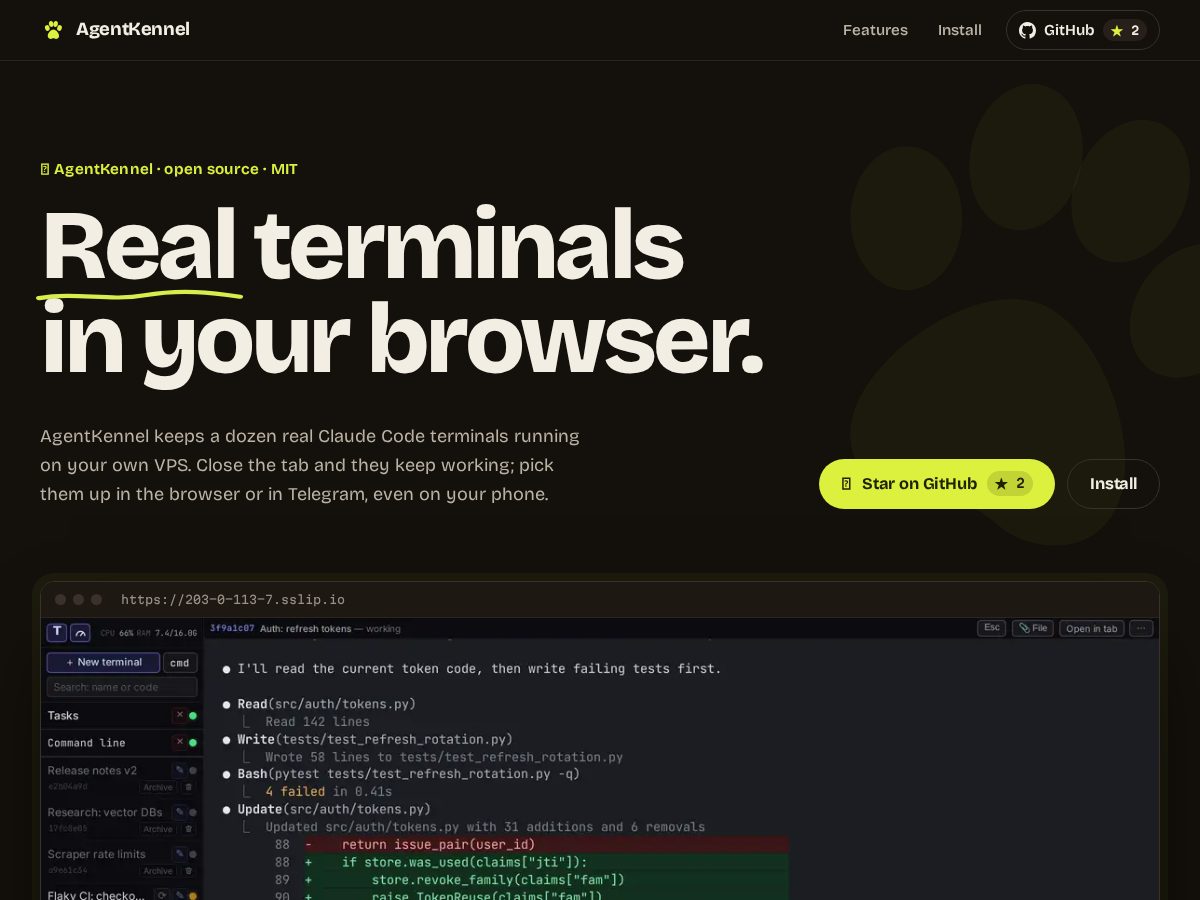Click the gauge dashboard icon
This screenshot has width=1200, height=900.
click(80, 632)
